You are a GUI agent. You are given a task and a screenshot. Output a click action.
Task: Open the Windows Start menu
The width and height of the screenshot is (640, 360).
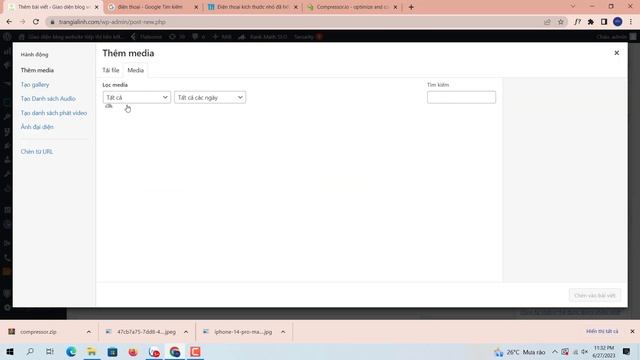coord(10,352)
